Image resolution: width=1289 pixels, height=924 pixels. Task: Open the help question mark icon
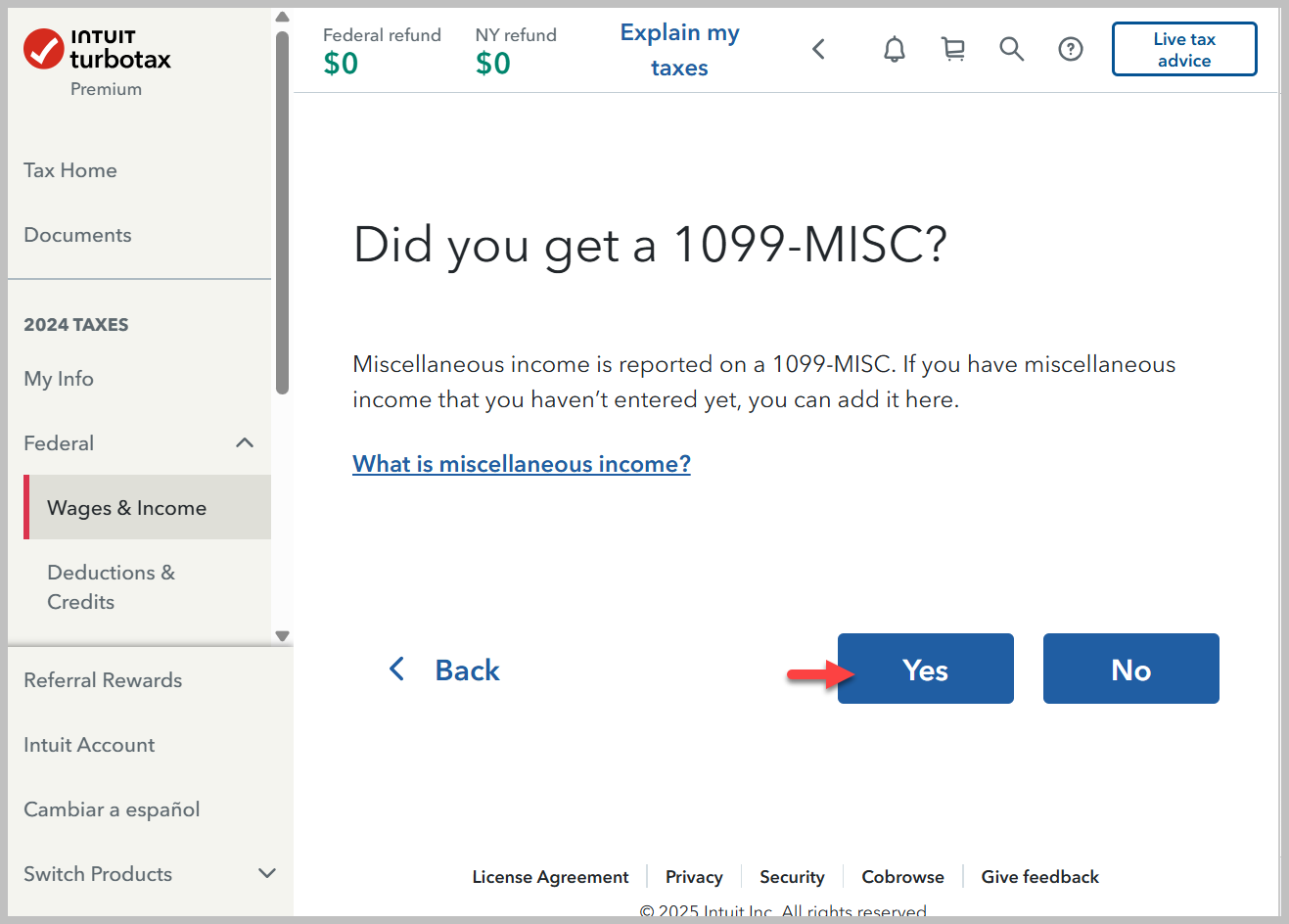pos(1071,49)
